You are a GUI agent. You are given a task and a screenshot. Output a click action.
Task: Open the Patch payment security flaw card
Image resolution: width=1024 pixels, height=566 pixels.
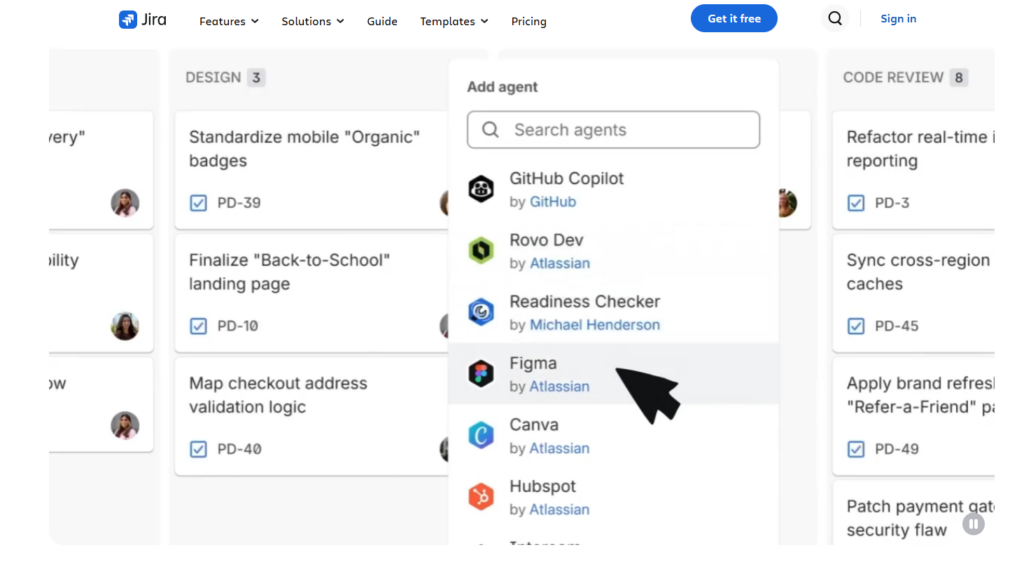[914, 512]
